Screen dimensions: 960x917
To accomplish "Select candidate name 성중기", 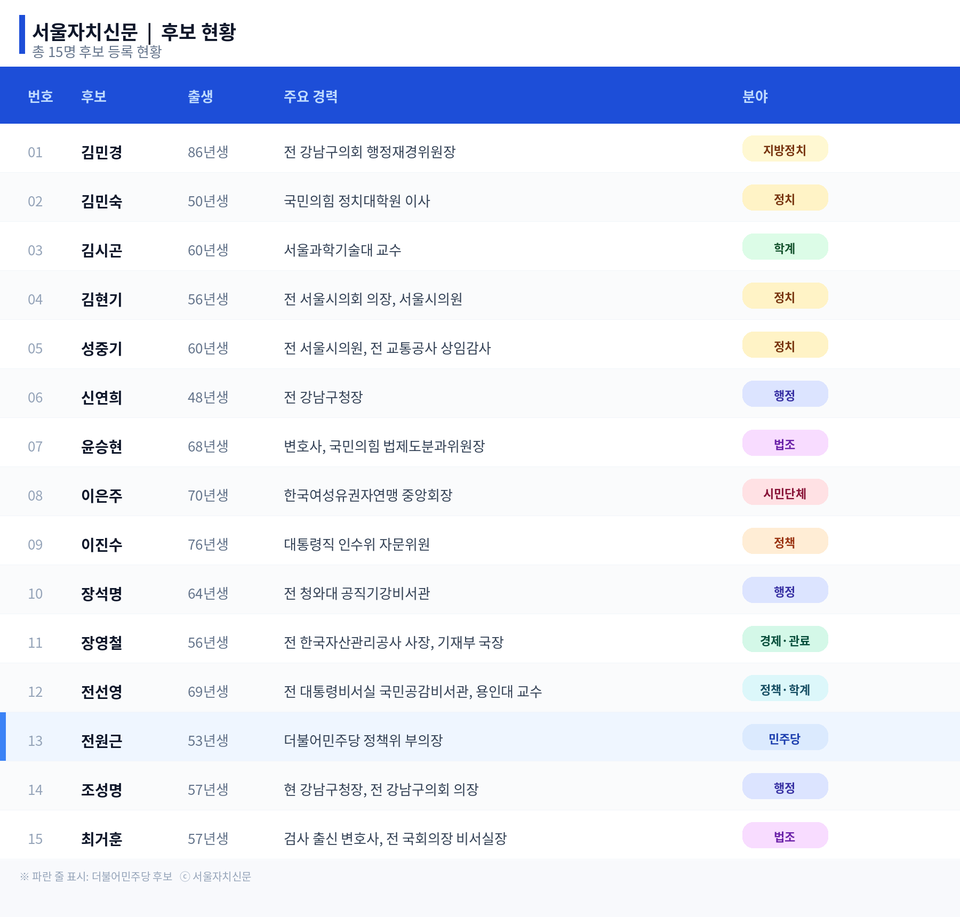I will [100, 345].
